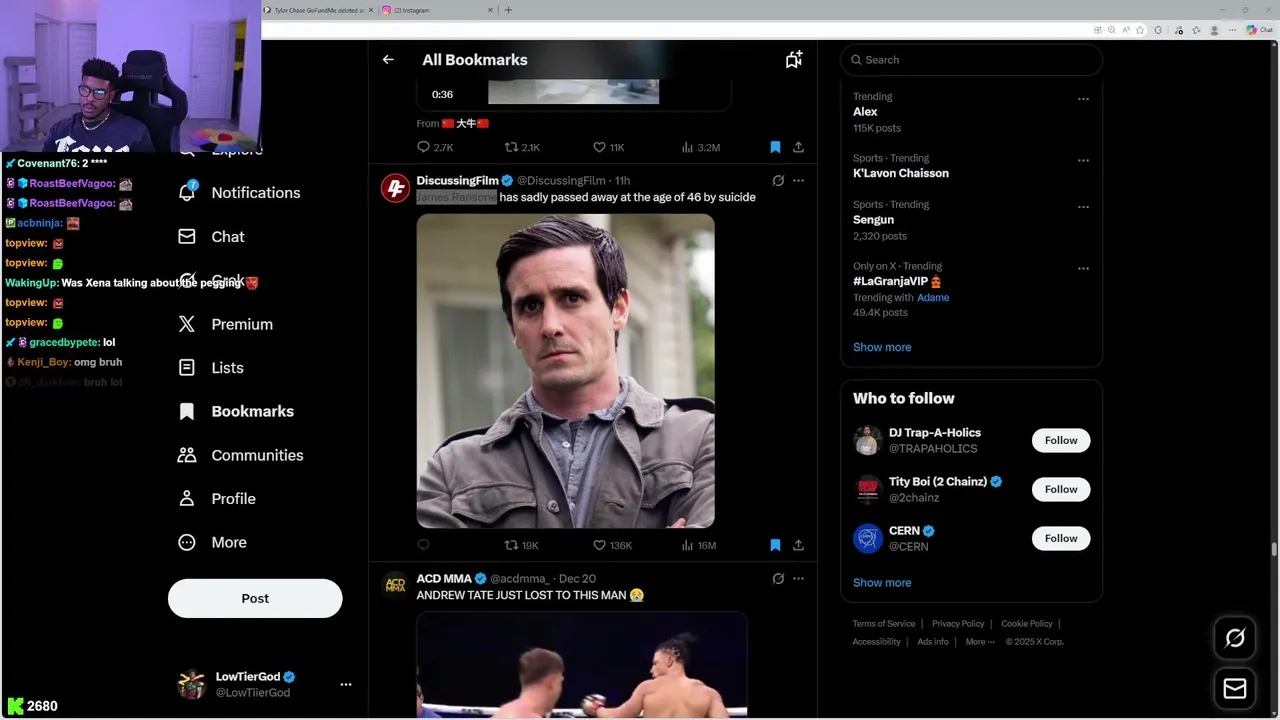Open Privacy Policy link
1280x720 pixels.
click(x=958, y=624)
